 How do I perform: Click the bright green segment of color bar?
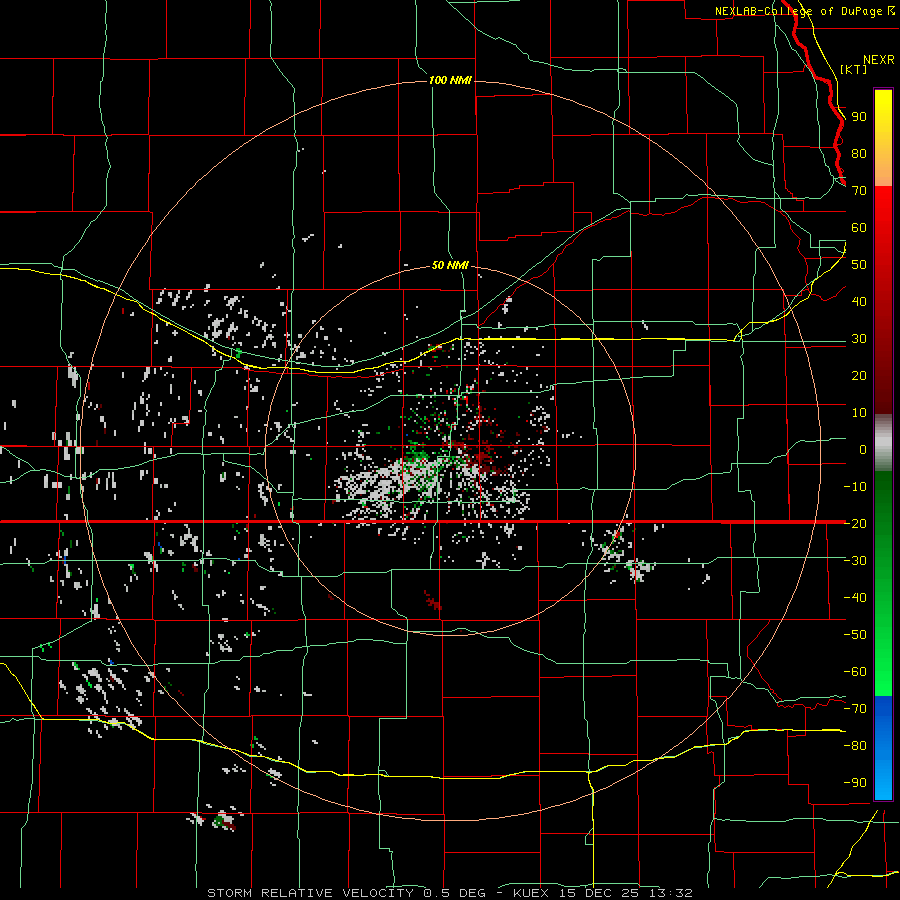click(883, 660)
